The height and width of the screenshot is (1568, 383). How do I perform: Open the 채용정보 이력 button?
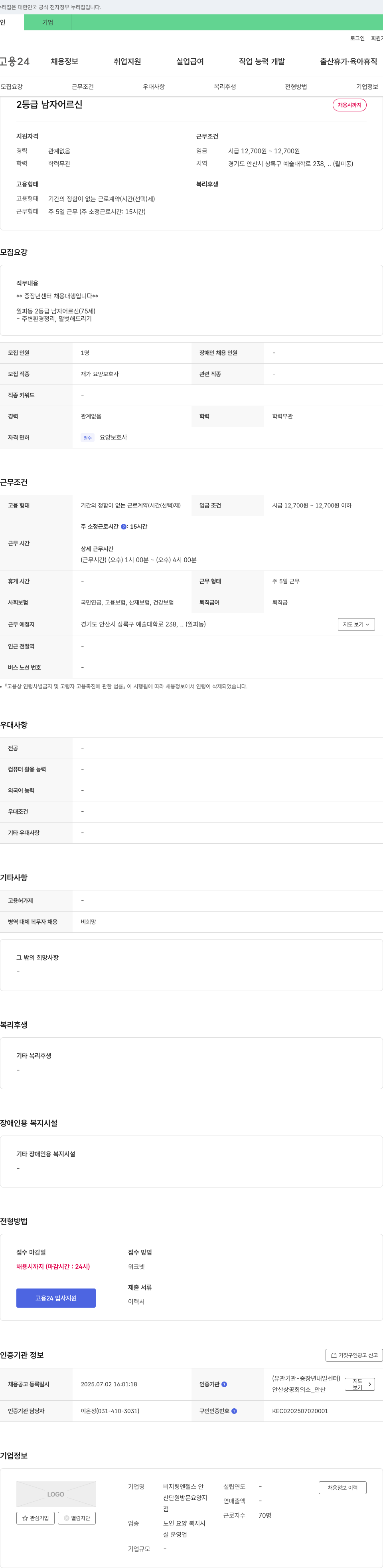343,1488
